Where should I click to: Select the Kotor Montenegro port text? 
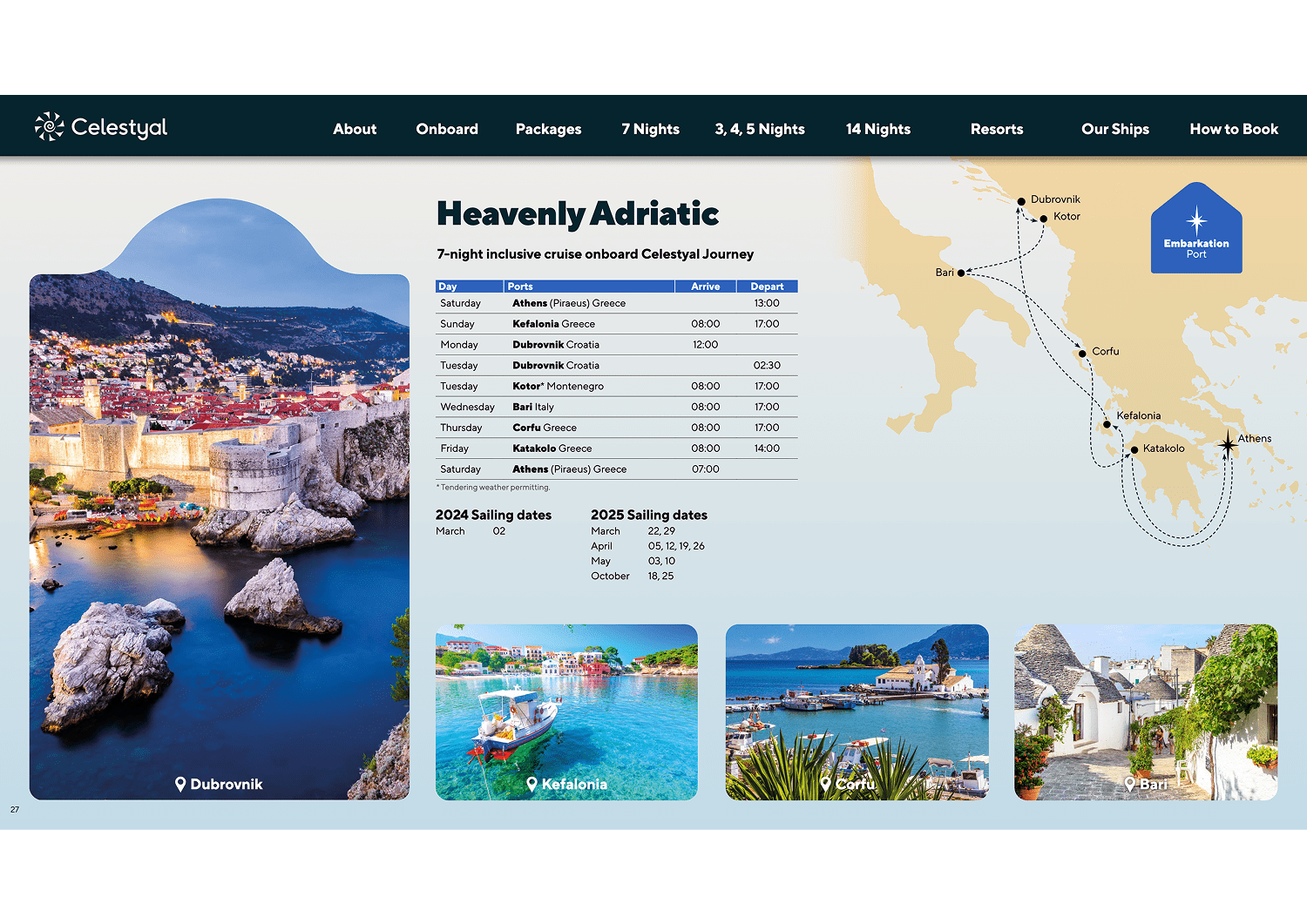click(x=558, y=387)
